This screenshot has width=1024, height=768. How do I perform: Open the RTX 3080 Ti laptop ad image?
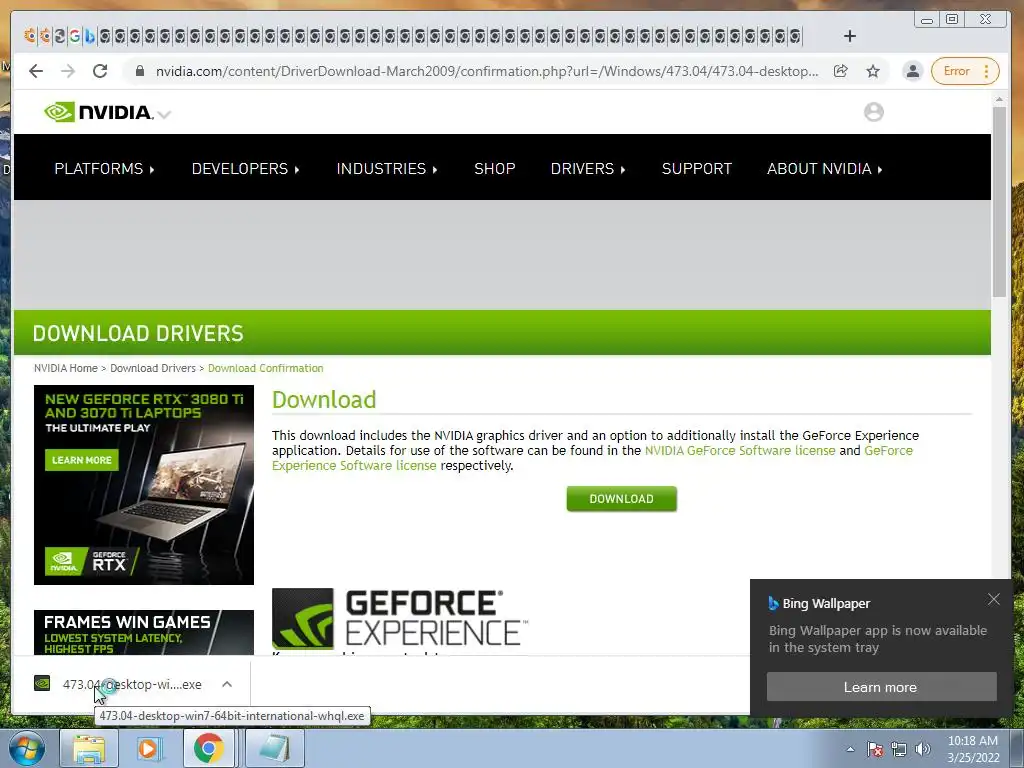(x=144, y=485)
